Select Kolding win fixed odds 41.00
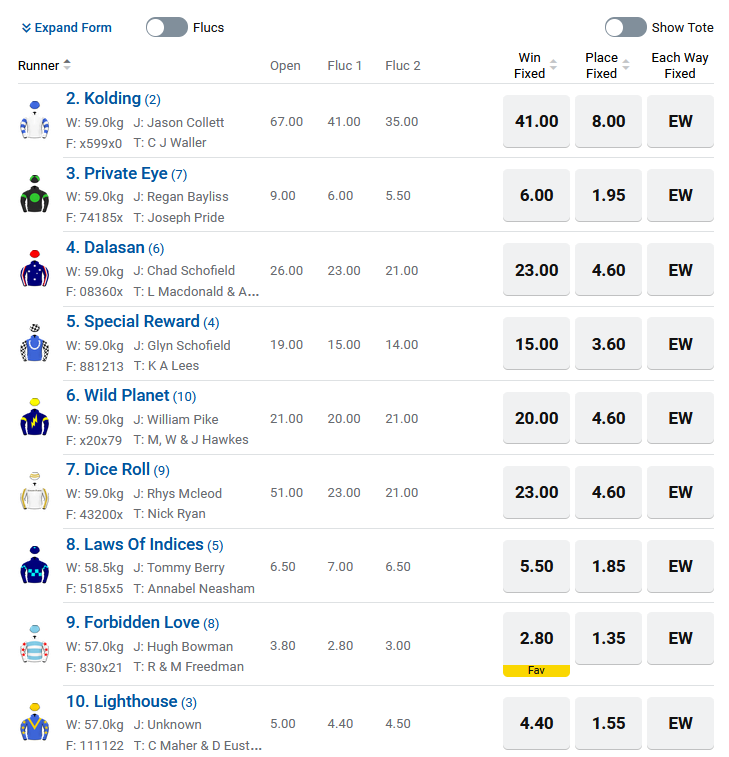The height and width of the screenshot is (757, 729). (536, 122)
